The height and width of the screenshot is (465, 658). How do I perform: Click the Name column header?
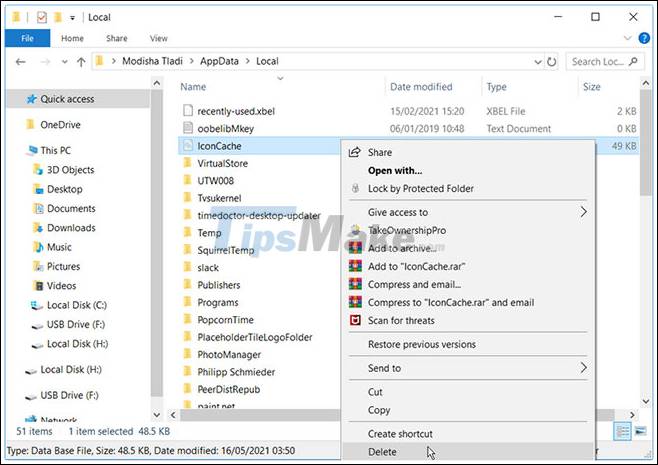point(193,87)
